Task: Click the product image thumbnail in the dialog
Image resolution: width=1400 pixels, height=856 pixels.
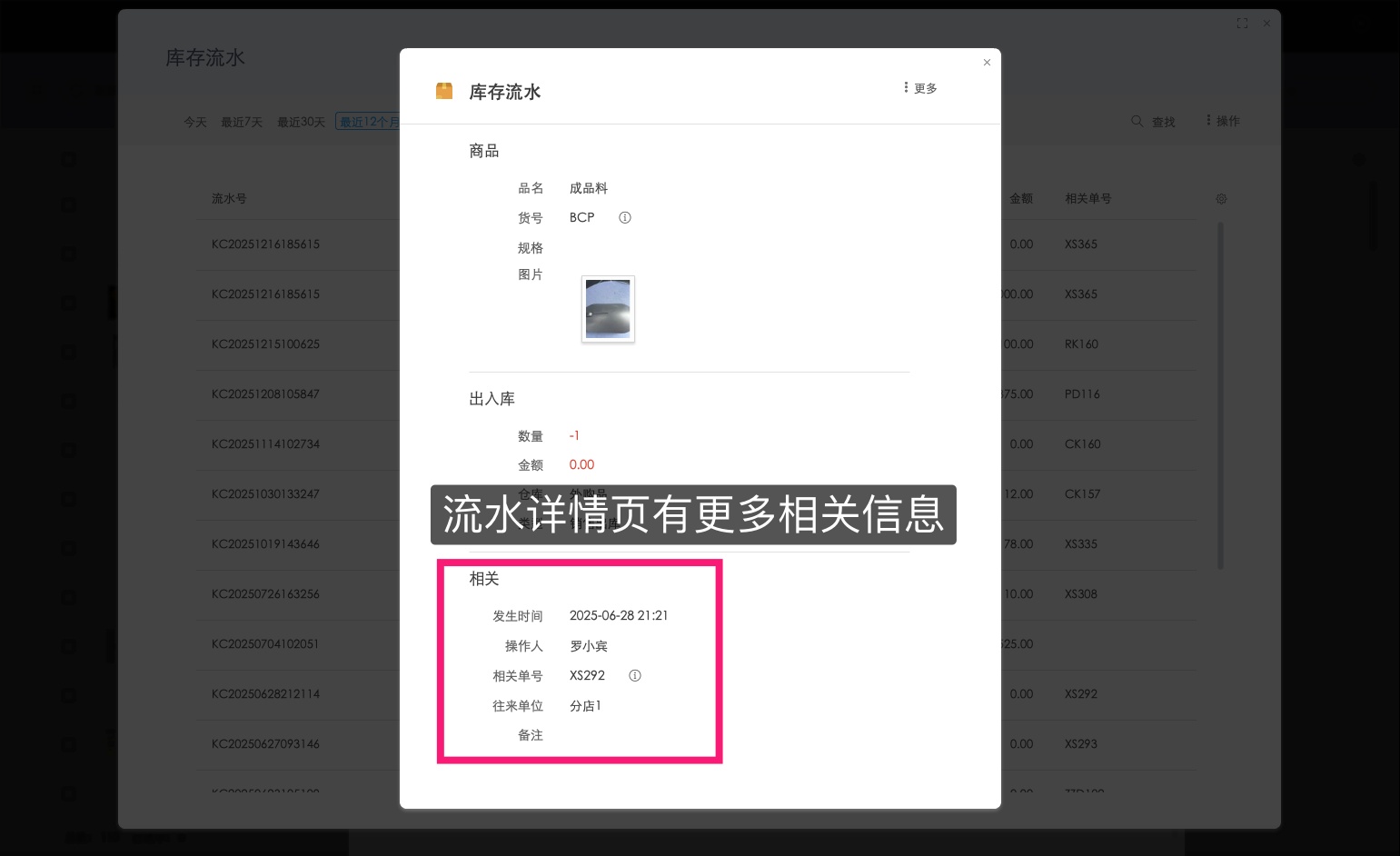Action: (x=607, y=309)
